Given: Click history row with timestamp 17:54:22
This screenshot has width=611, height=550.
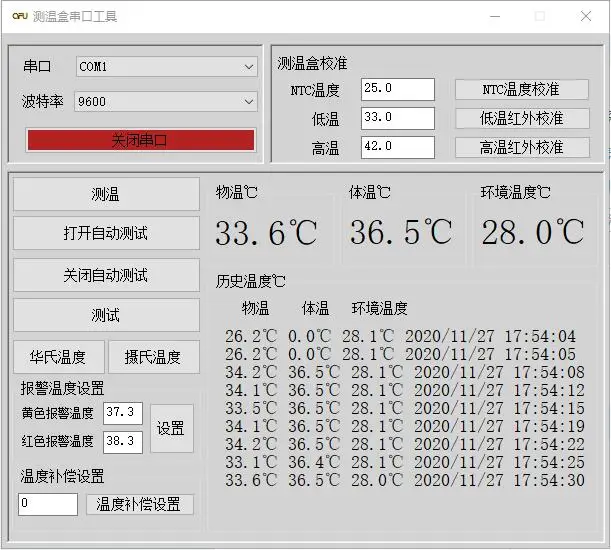Looking at the screenshot, I should tap(405, 444).
